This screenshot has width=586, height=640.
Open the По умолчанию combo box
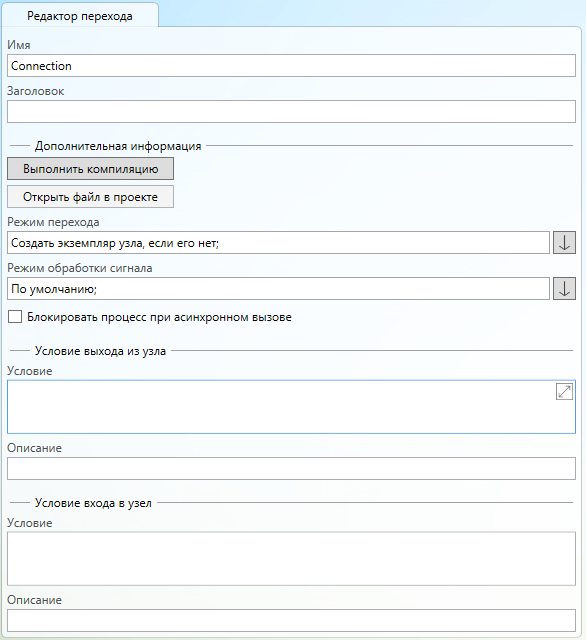pos(278,289)
